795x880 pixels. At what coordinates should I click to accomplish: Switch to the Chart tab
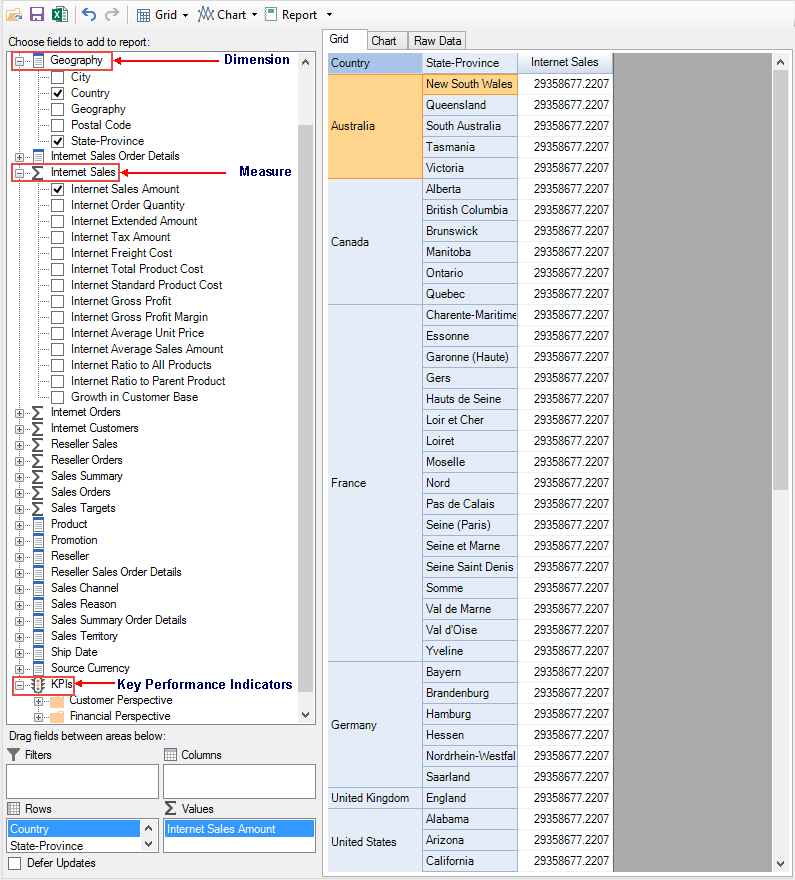click(x=383, y=41)
